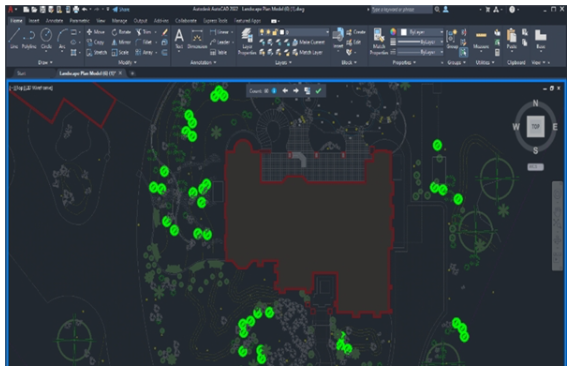Screen dimensions: 571x369
Task: Add new drawing tab plus
Action: click(x=132, y=73)
